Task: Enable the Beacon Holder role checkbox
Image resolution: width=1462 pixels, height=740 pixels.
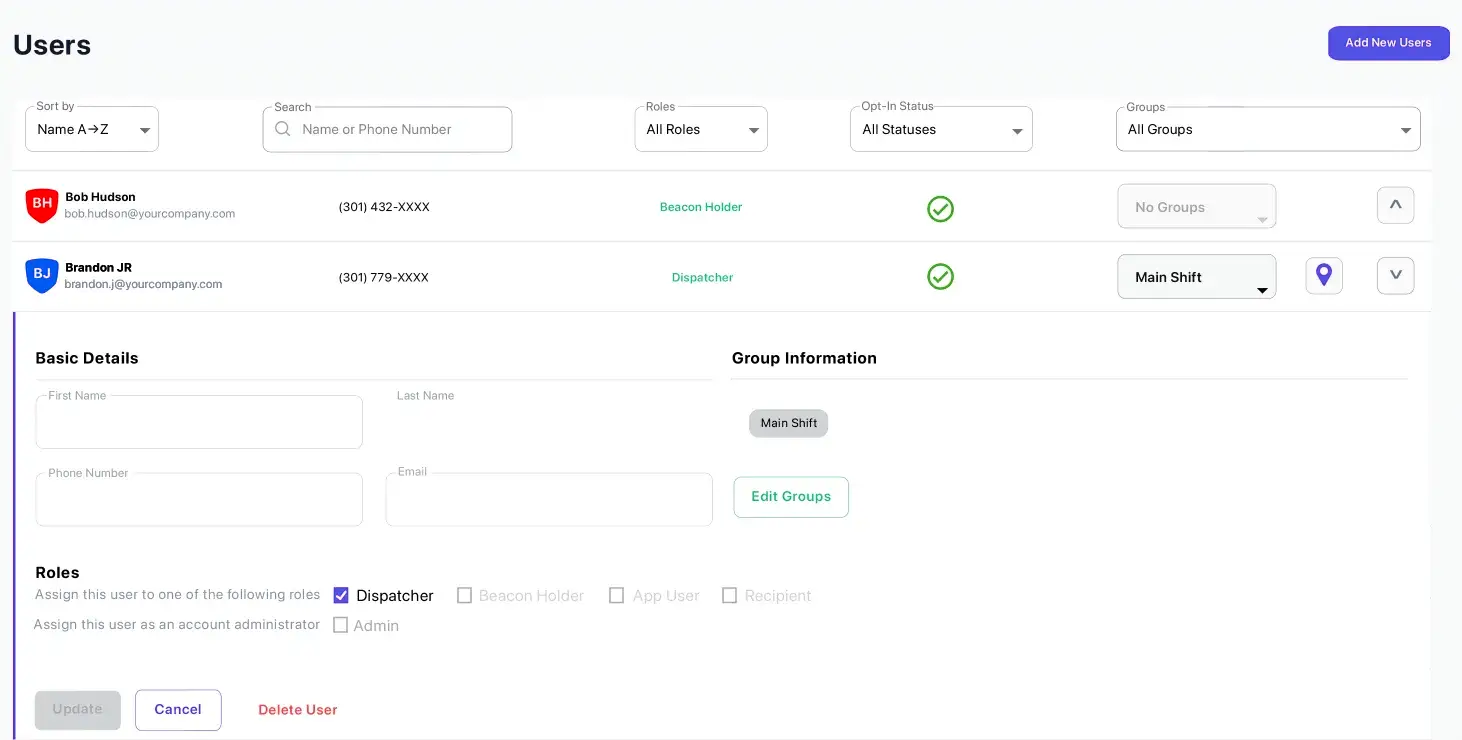Action: 464,595
